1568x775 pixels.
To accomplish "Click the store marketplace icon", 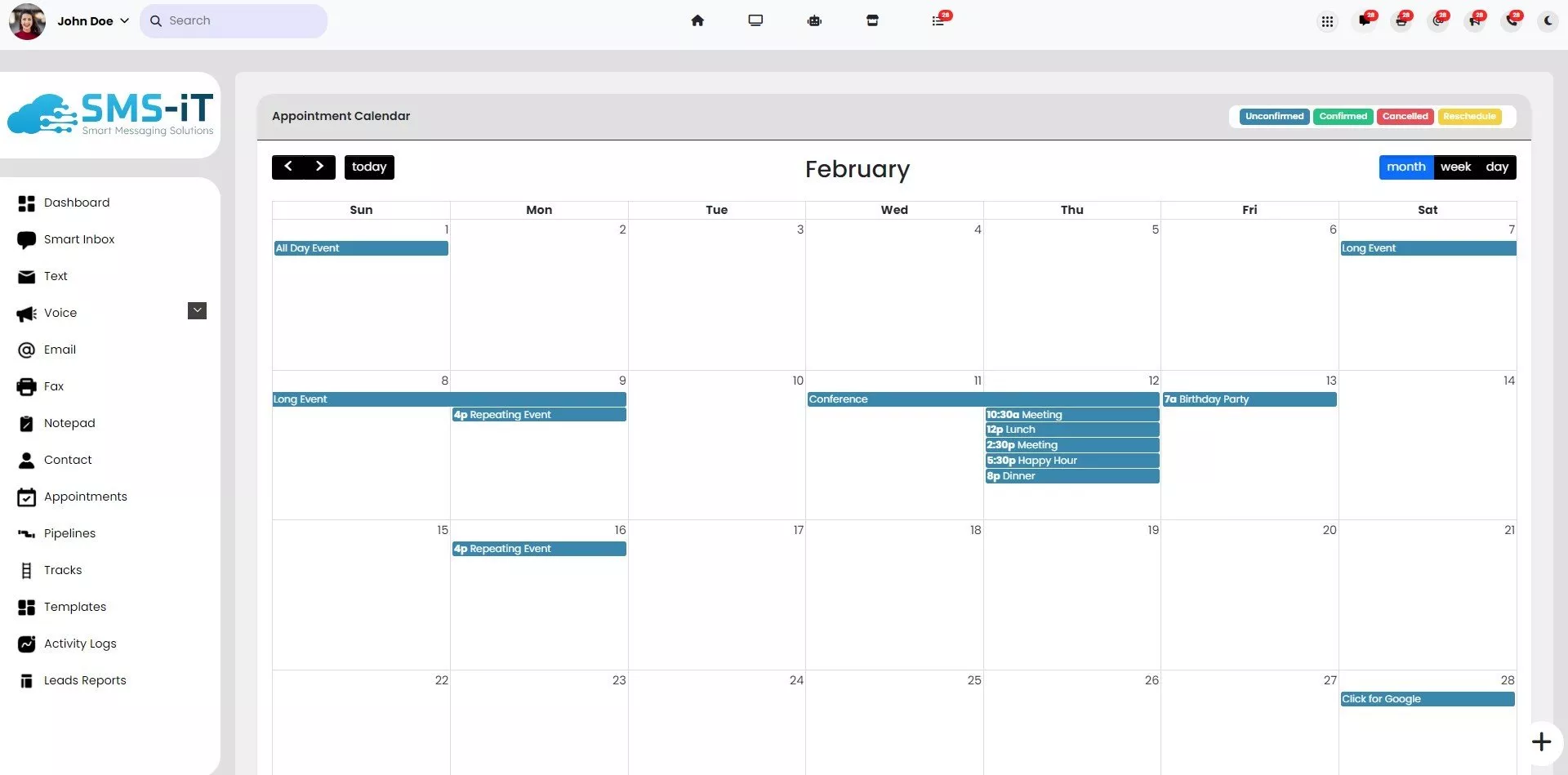I will point(872,20).
